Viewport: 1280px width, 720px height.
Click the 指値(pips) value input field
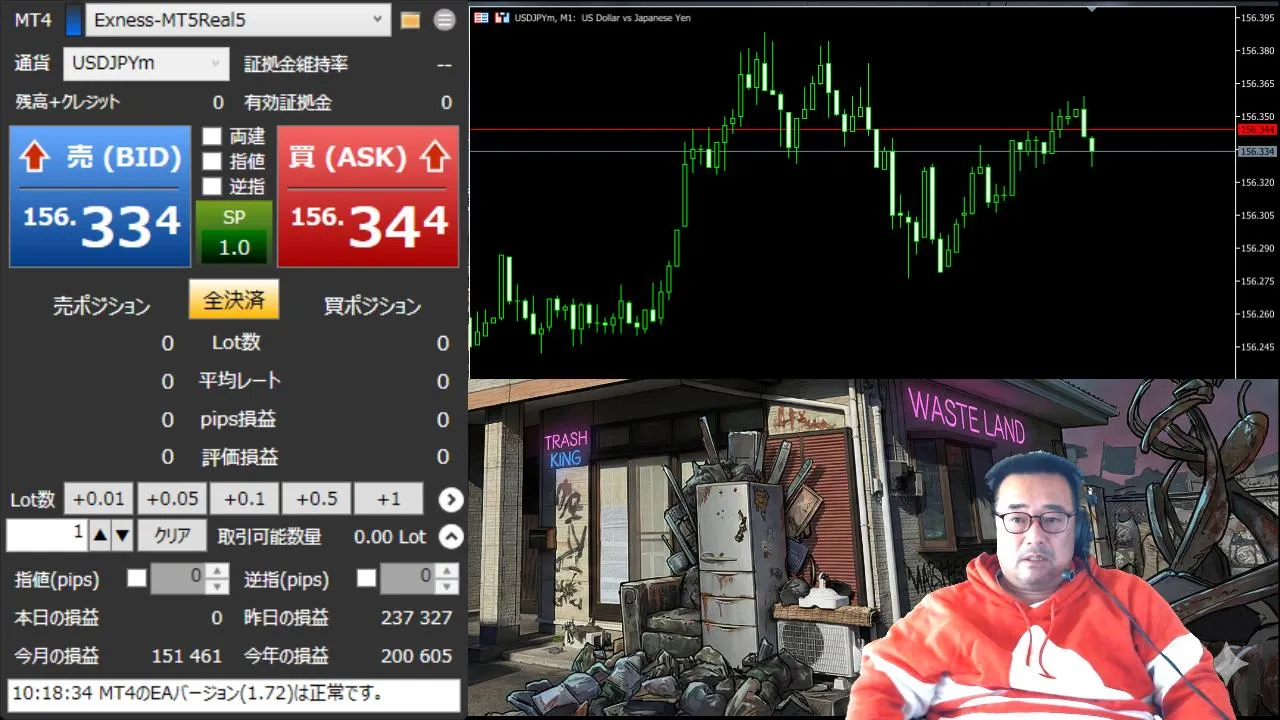[x=180, y=578]
